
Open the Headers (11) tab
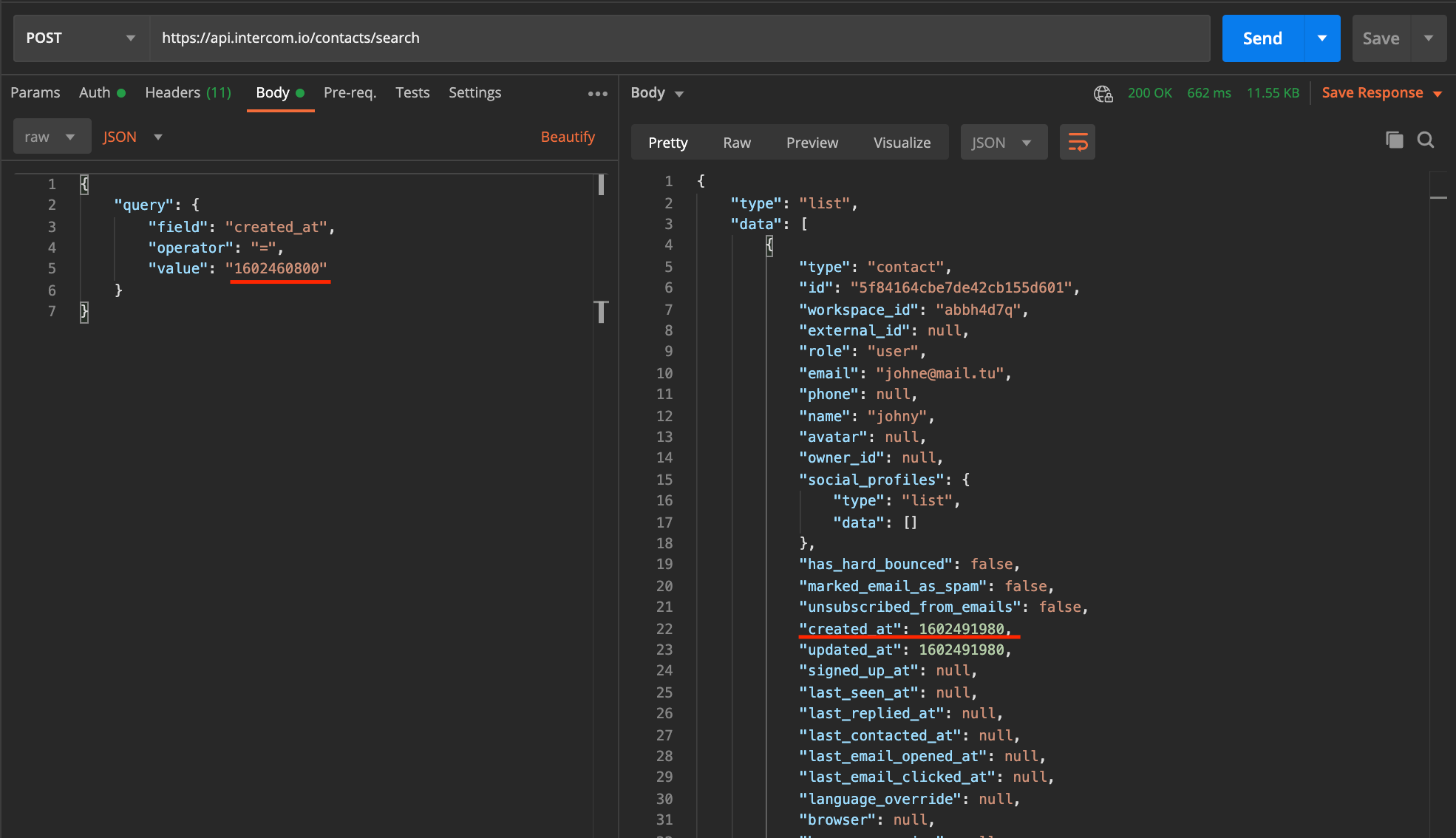point(188,93)
